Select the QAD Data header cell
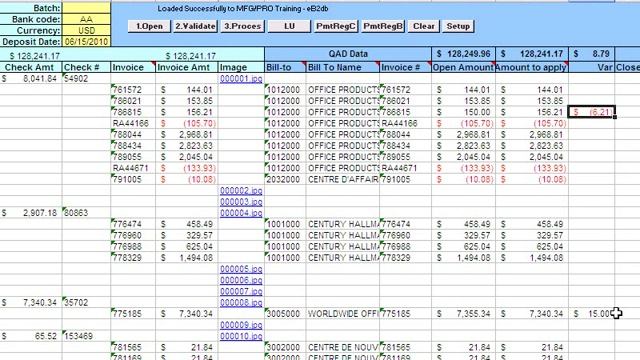 pyautogui.click(x=348, y=54)
